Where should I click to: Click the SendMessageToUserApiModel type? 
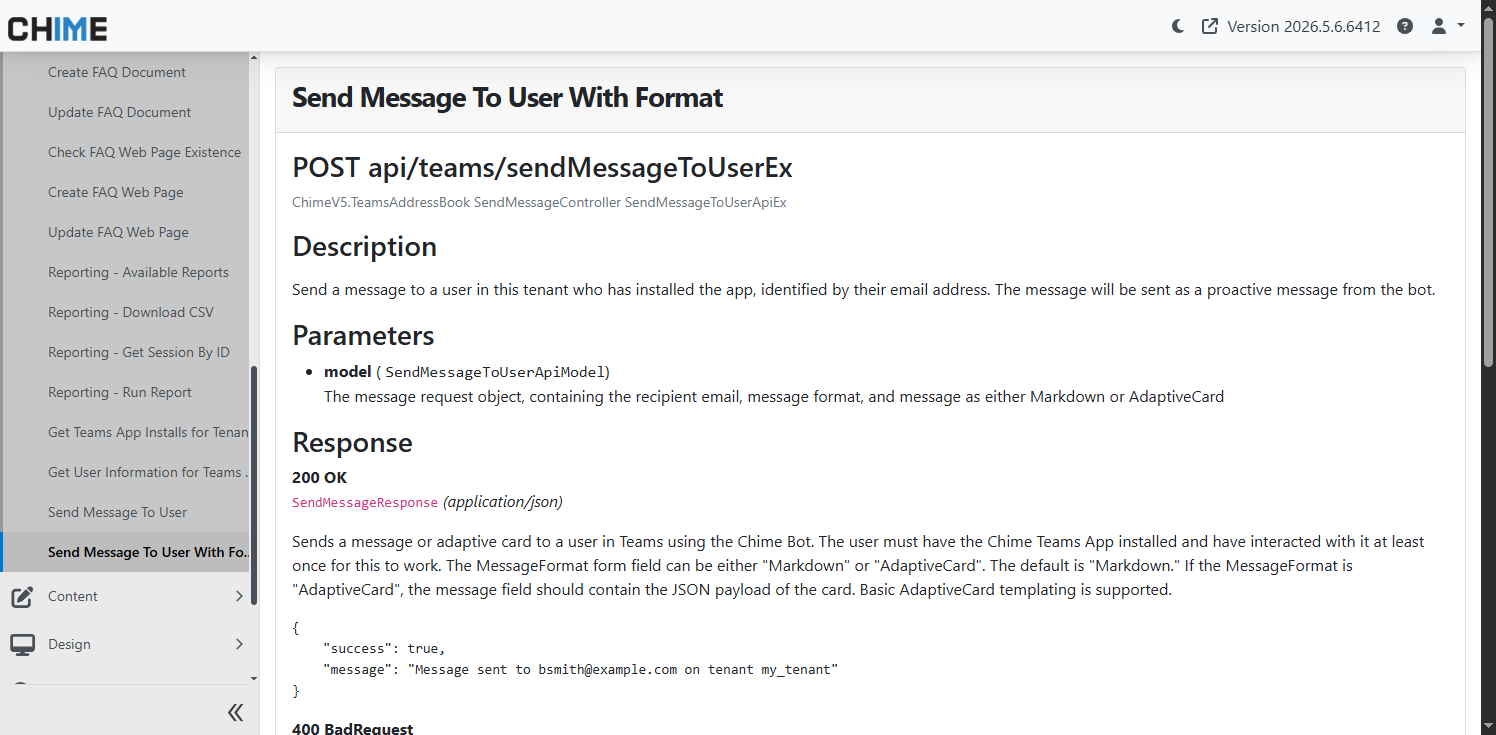pyautogui.click(x=496, y=372)
